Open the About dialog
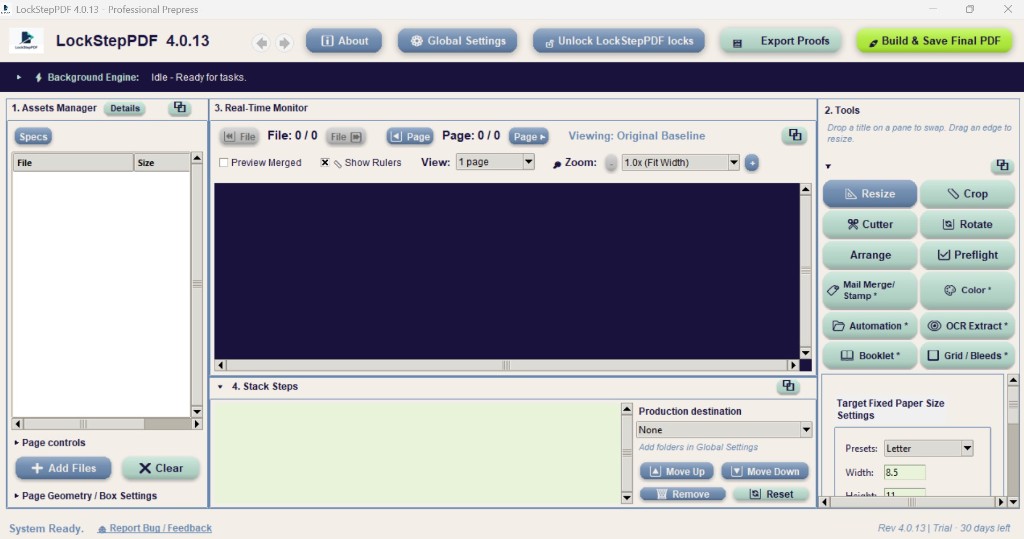 tap(344, 41)
